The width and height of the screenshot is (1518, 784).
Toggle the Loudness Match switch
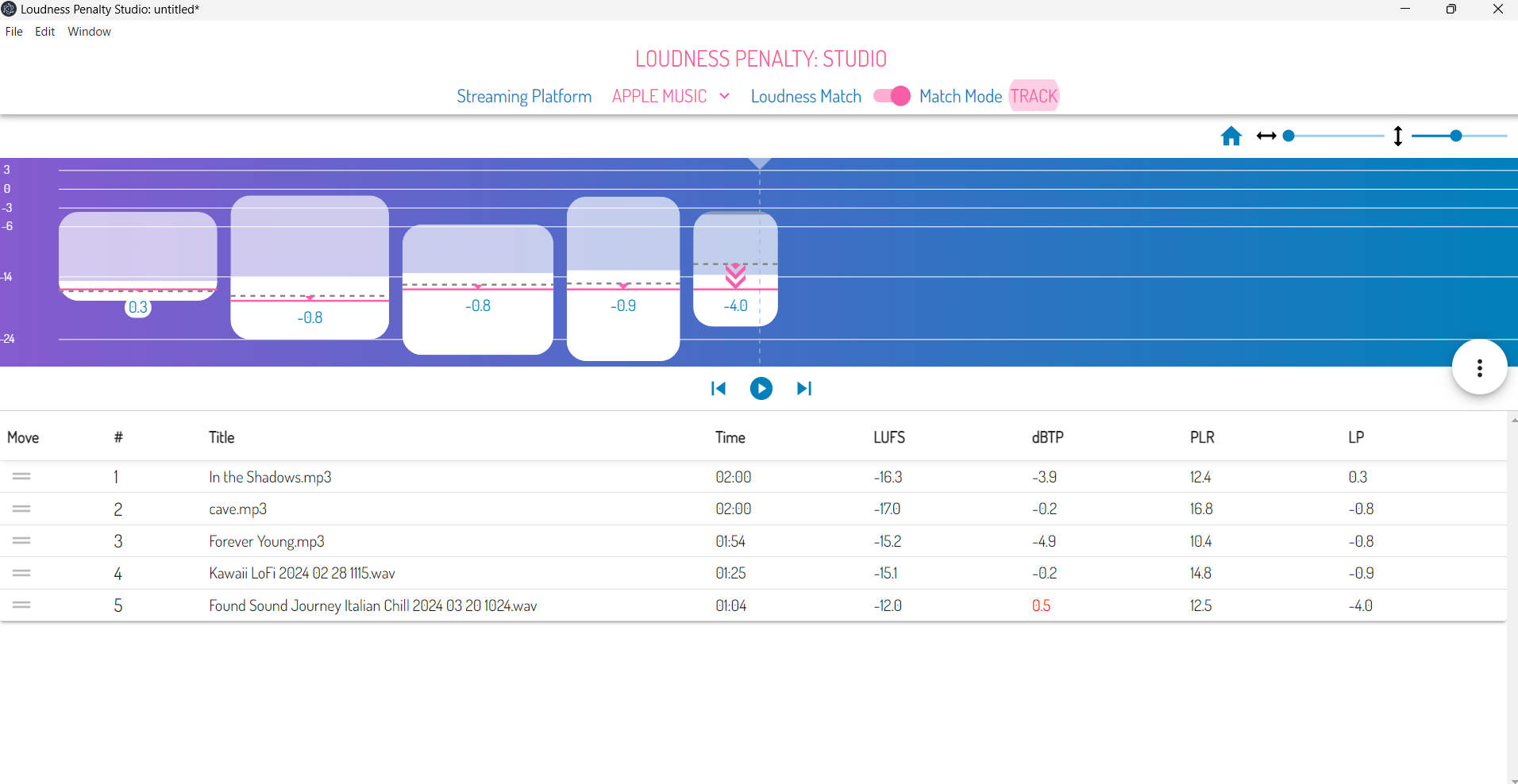(892, 96)
